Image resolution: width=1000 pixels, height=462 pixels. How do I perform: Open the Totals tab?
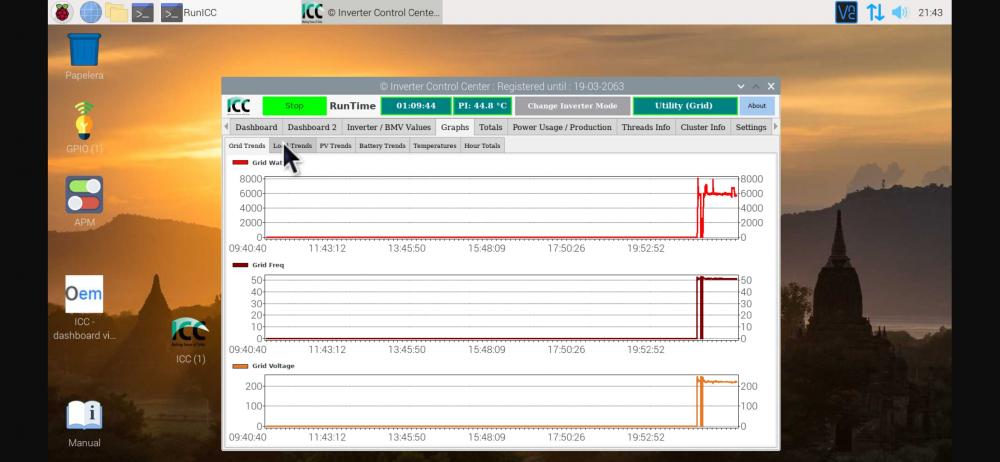coord(490,127)
